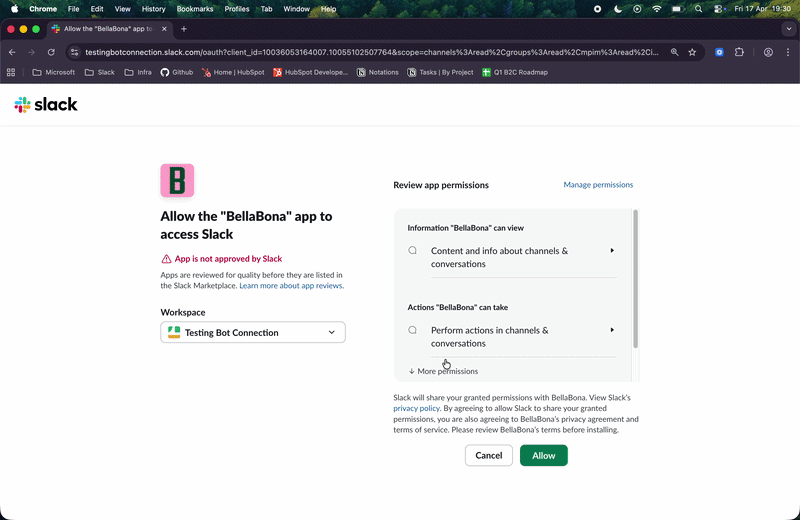The height and width of the screenshot is (520, 800).
Task: Bookmark this page with the star icon
Action: [692, 52]
